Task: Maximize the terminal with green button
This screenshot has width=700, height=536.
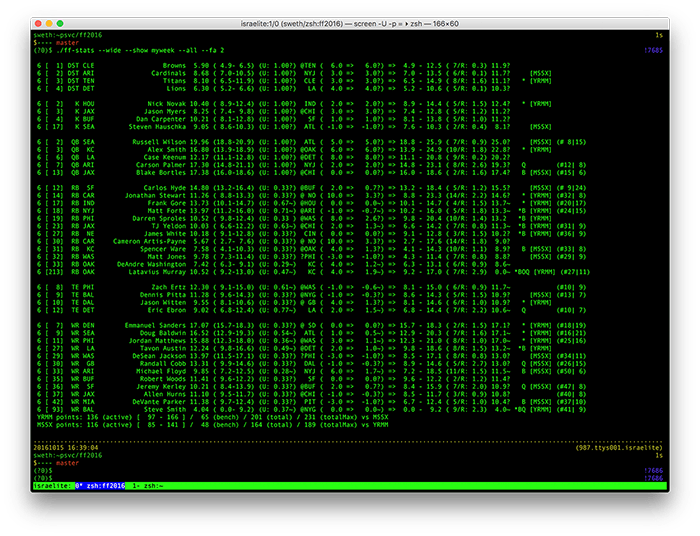Action: coord(60,24)
